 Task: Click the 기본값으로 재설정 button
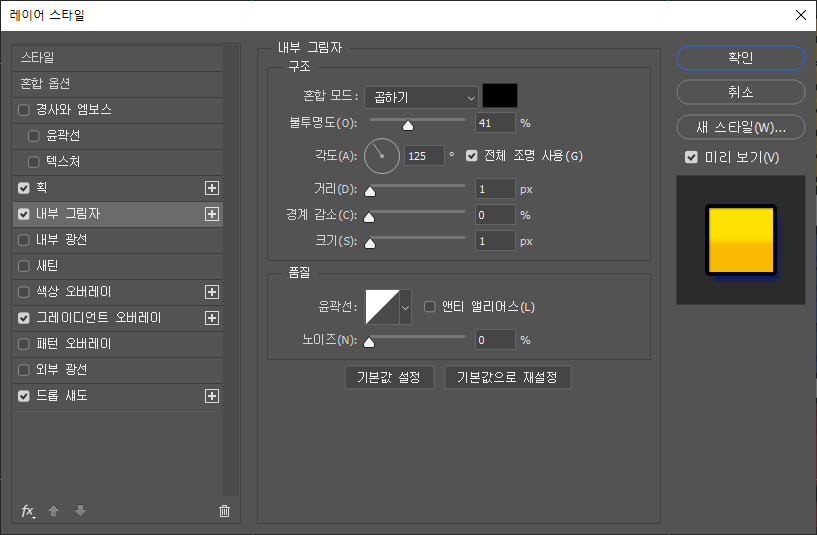click(507, 378)
